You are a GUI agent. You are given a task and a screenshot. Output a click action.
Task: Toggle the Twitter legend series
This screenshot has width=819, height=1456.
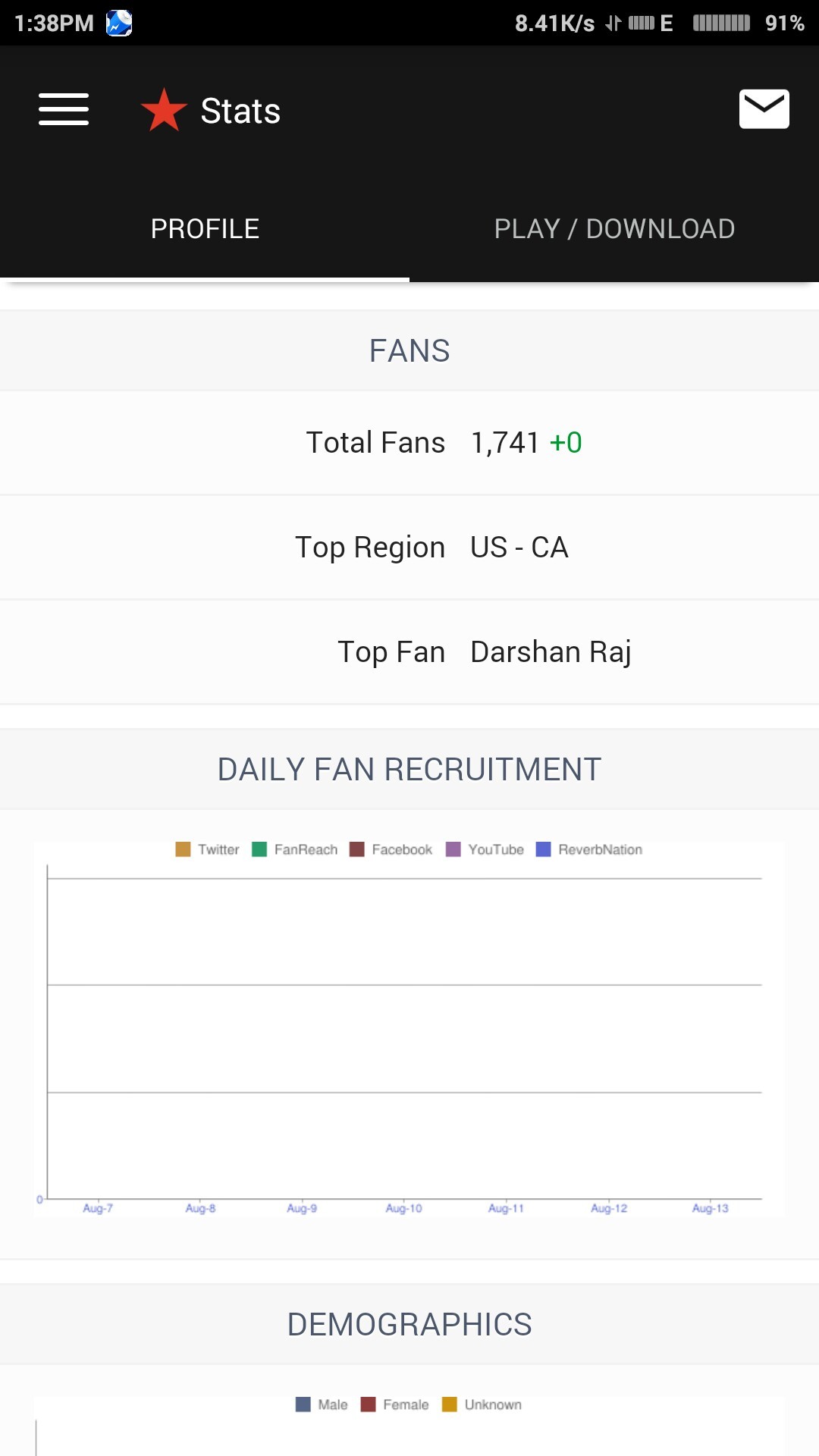[x=207, y=849]
